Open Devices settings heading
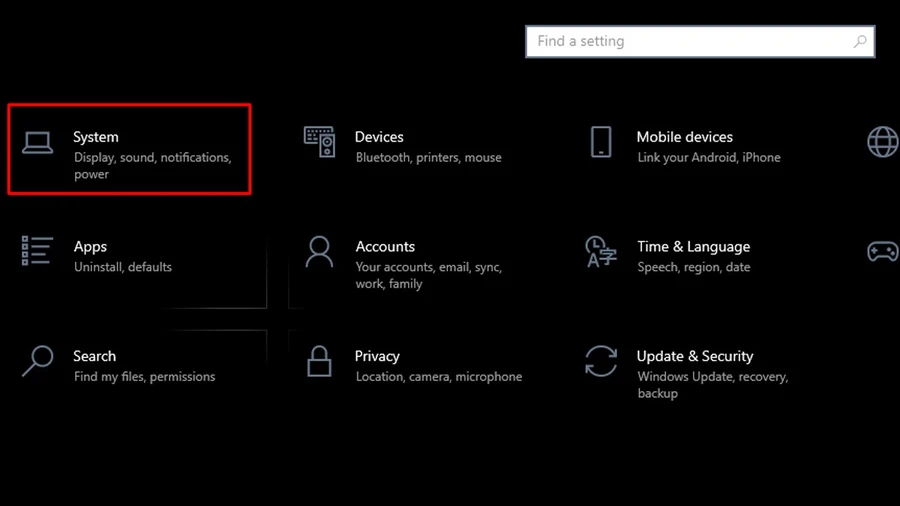 click(379, 137)
